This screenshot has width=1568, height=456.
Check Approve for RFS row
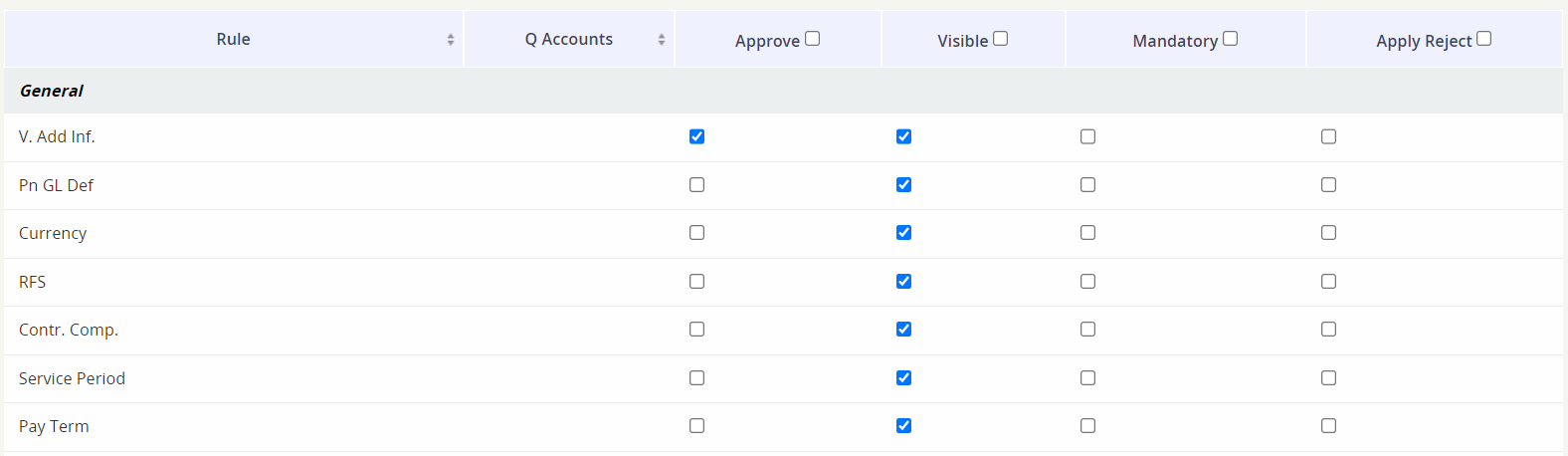pos(696,282)
